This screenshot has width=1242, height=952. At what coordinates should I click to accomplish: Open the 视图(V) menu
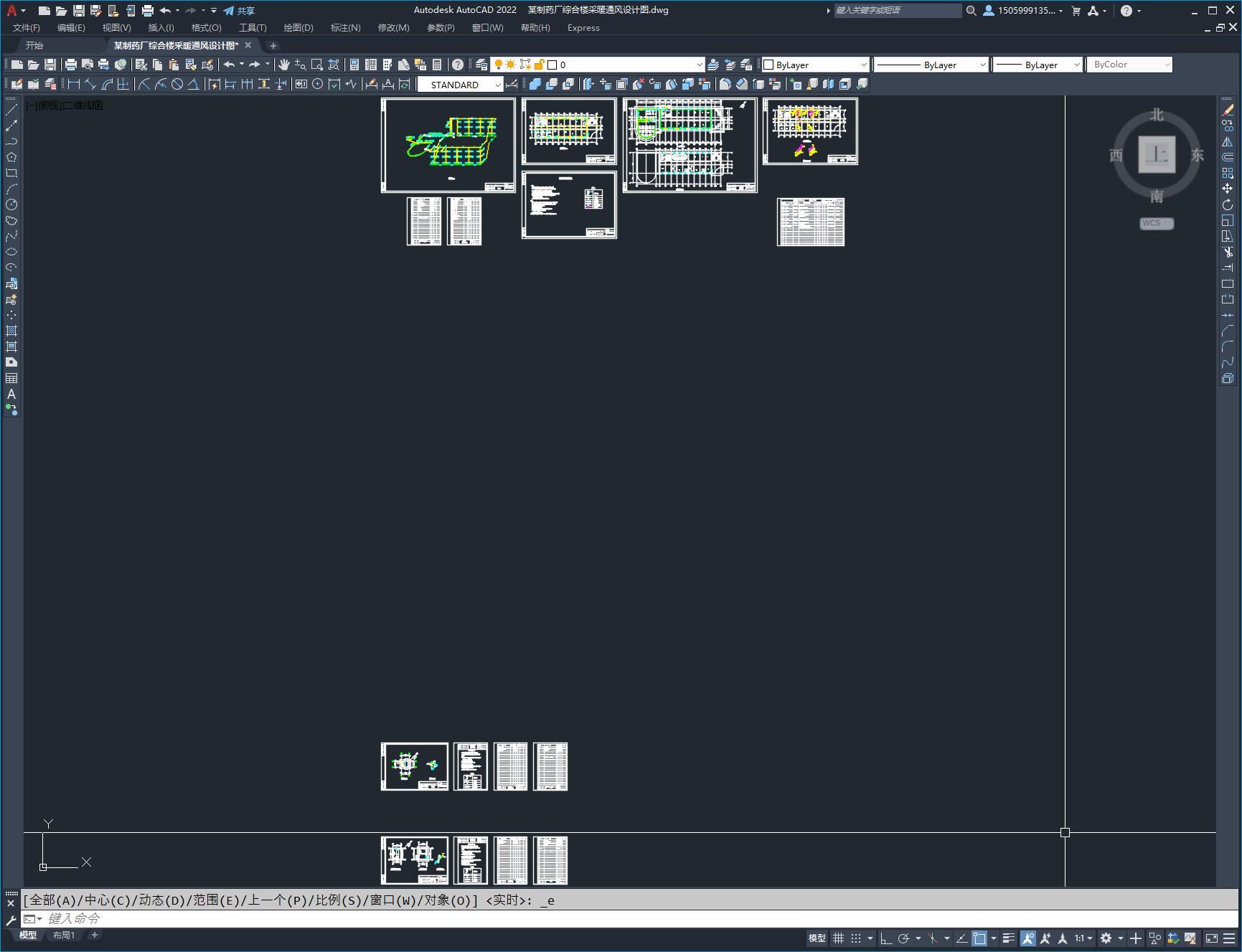[x=116, y=28]
